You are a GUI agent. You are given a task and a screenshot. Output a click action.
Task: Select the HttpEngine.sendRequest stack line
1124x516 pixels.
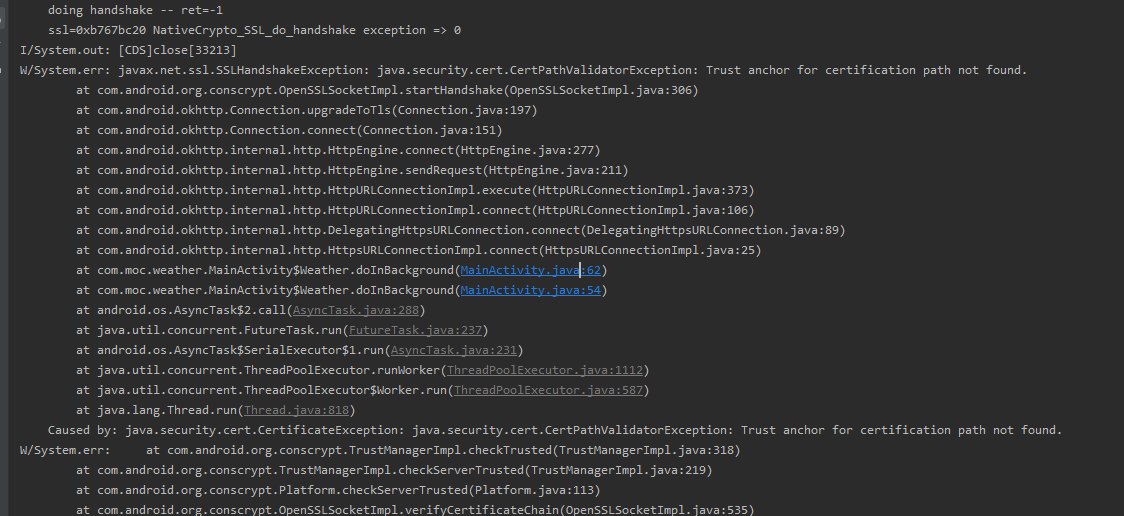[352, 171]
